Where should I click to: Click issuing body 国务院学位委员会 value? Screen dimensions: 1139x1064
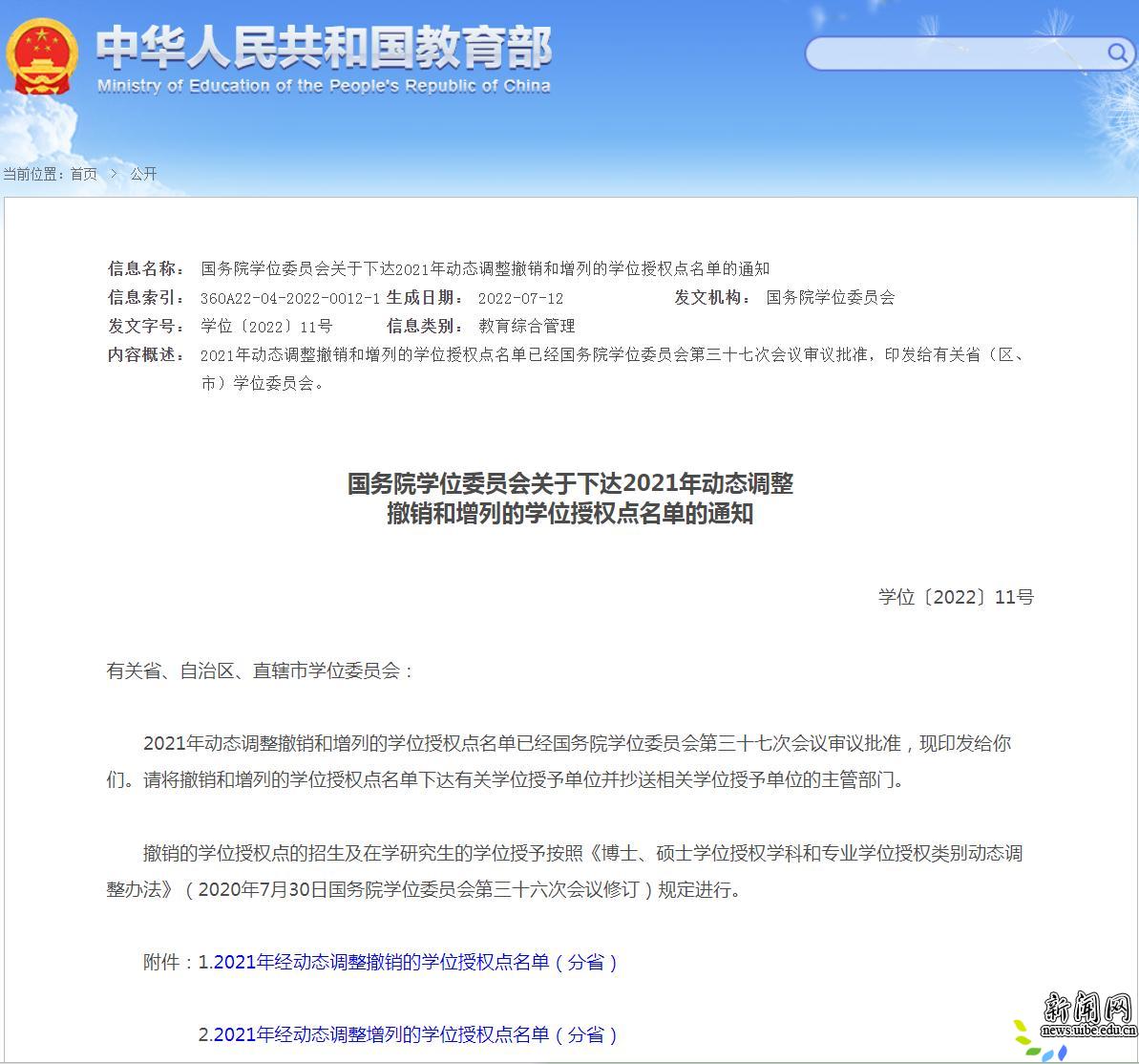831,297
